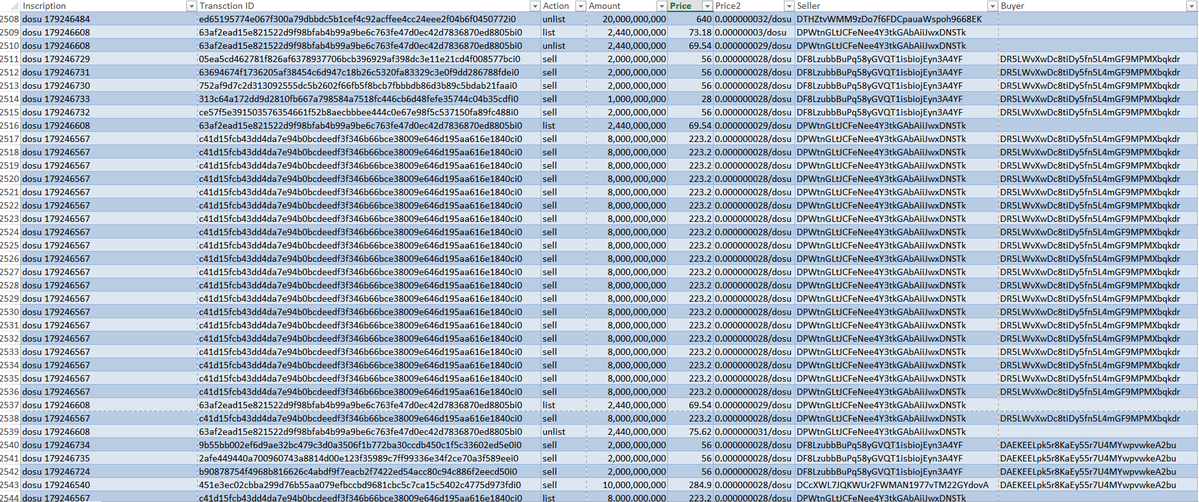The height and width of the screenshot is (502, 1199).
Task: Click the list action in row 2509
Action: coord(562,32)
